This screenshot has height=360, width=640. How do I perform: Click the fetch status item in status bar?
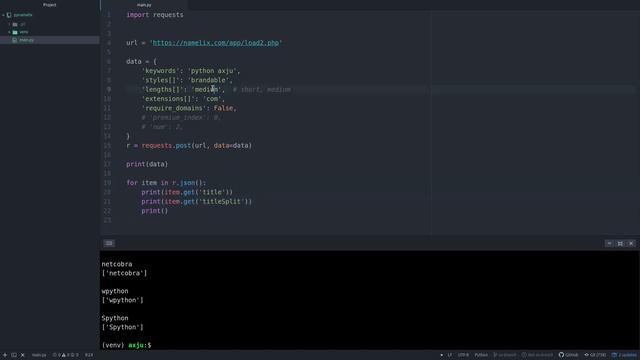point(538,355)
